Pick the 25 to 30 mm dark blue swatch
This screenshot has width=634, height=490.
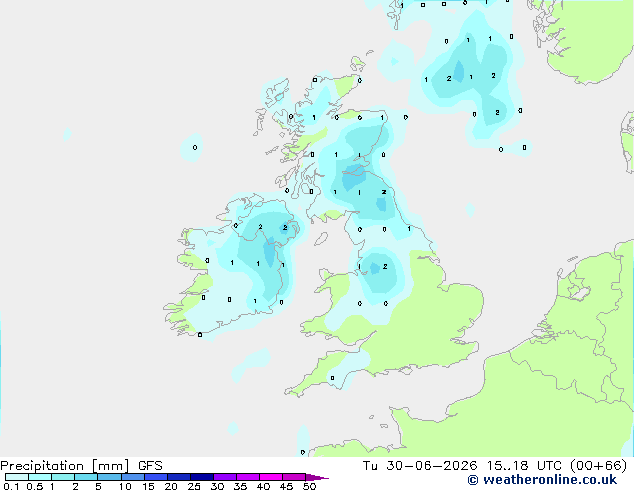(x=202, y=477)
